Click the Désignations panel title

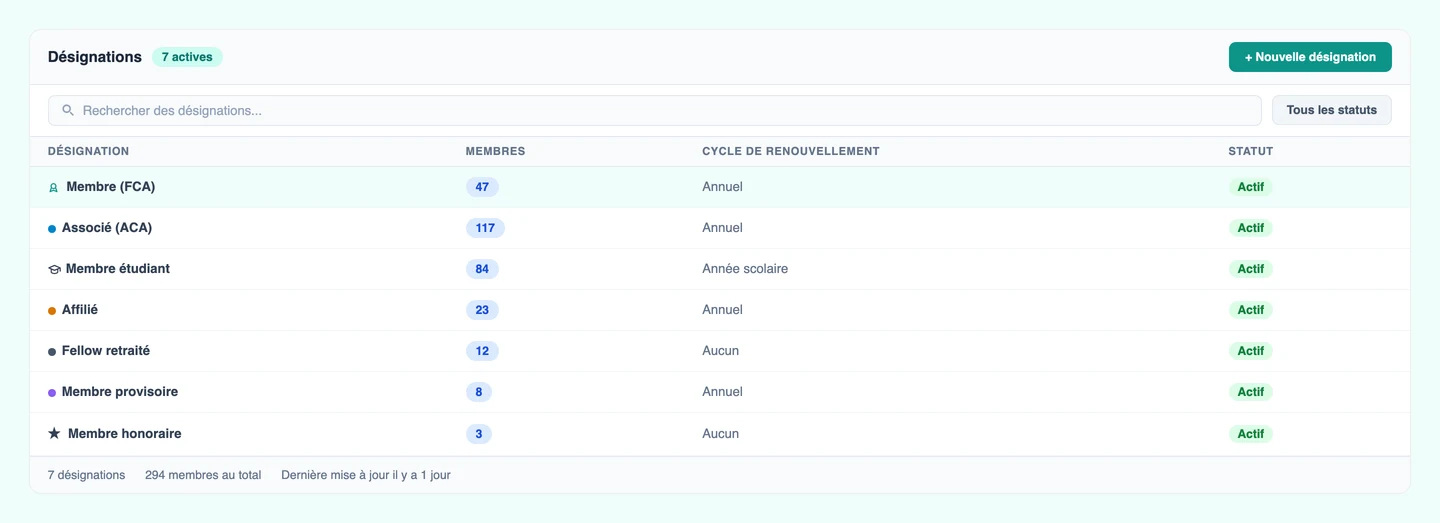pos(95,57)
